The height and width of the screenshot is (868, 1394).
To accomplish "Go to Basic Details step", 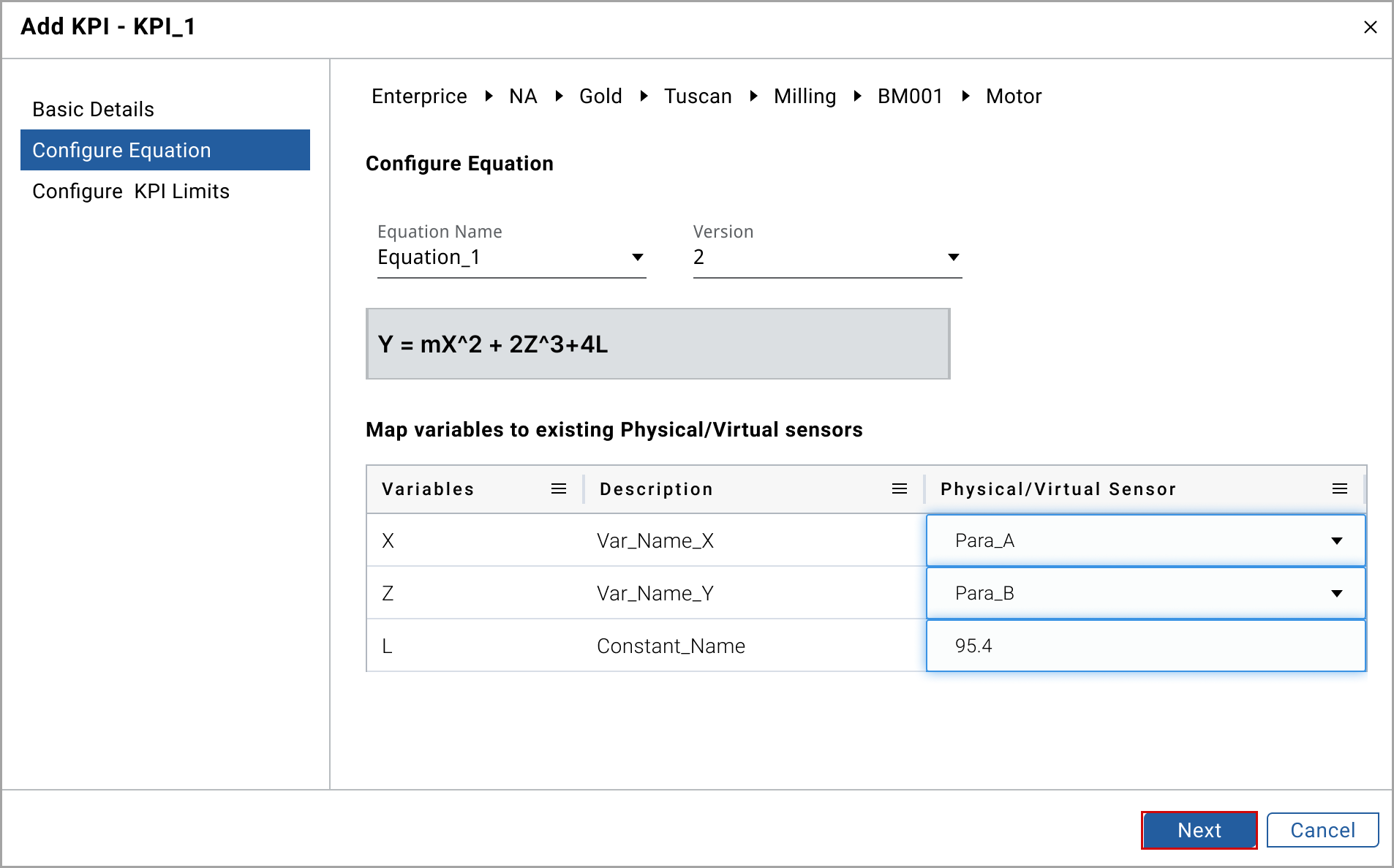I will (x=94, y=110).
